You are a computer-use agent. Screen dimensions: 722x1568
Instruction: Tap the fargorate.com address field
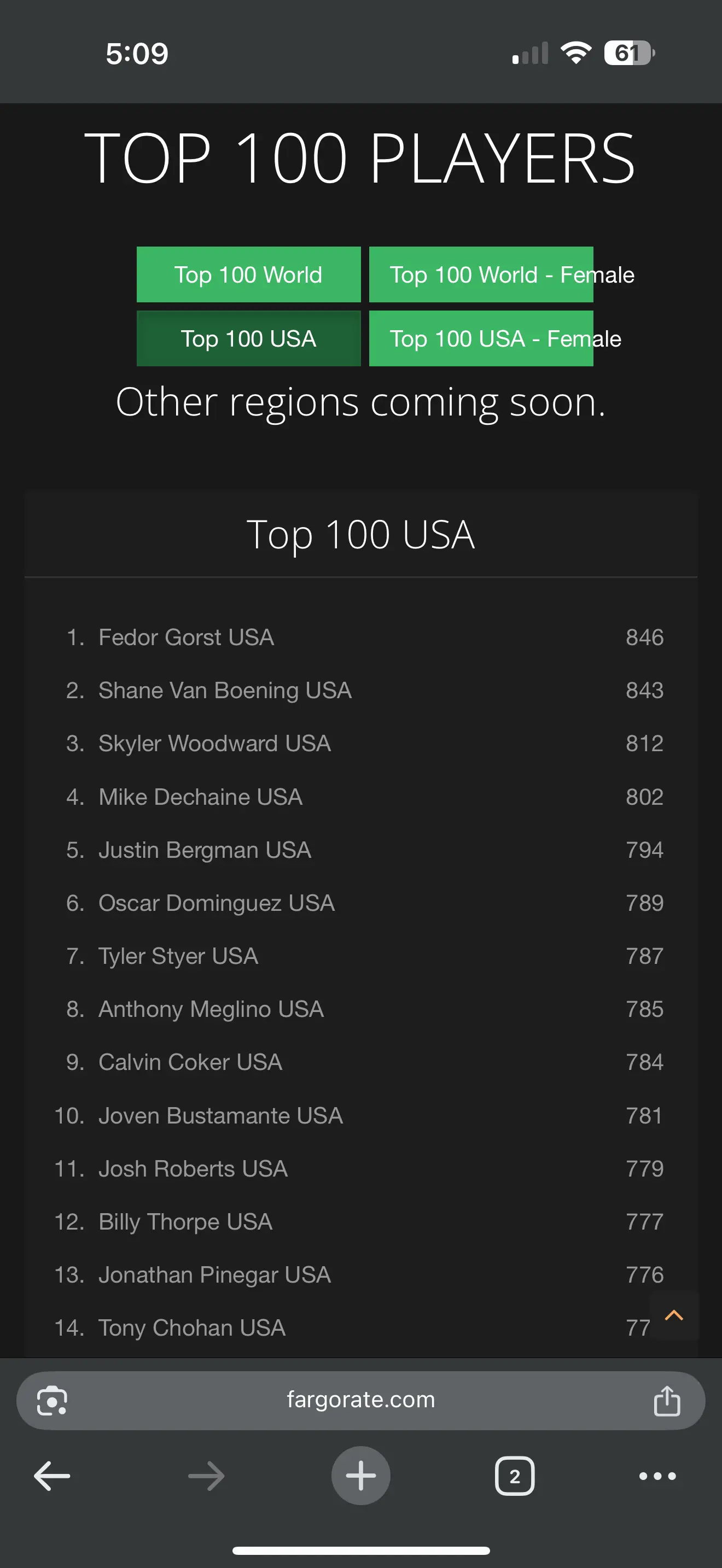[x=360, y=1400]
